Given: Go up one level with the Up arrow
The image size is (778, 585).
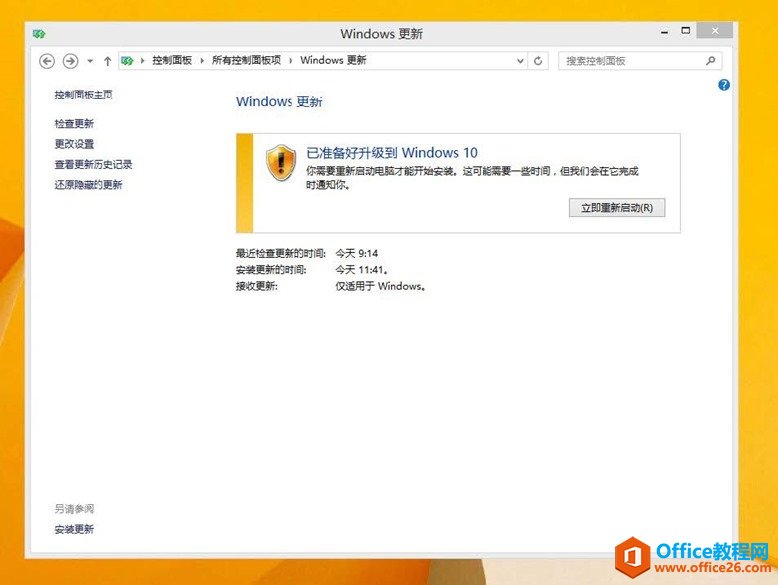Looking at the screenshot, I should (x=107, y=61).
